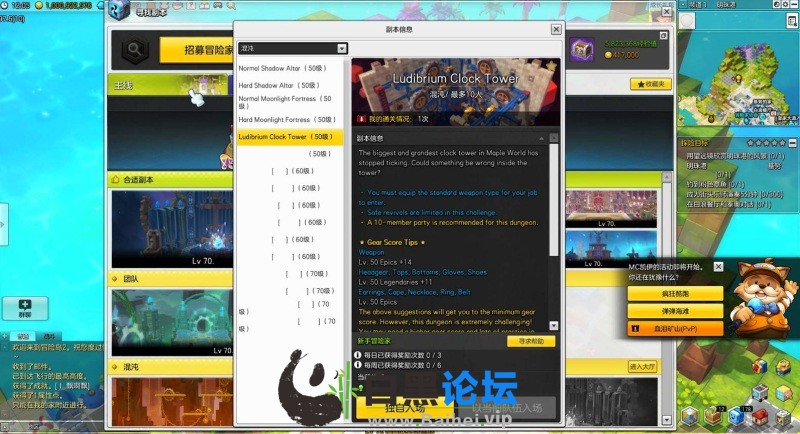Viewport: 800px width, 434px height.
Task: Open the difficulty filter dropdown in dungeon info
Action: [292, 48]
